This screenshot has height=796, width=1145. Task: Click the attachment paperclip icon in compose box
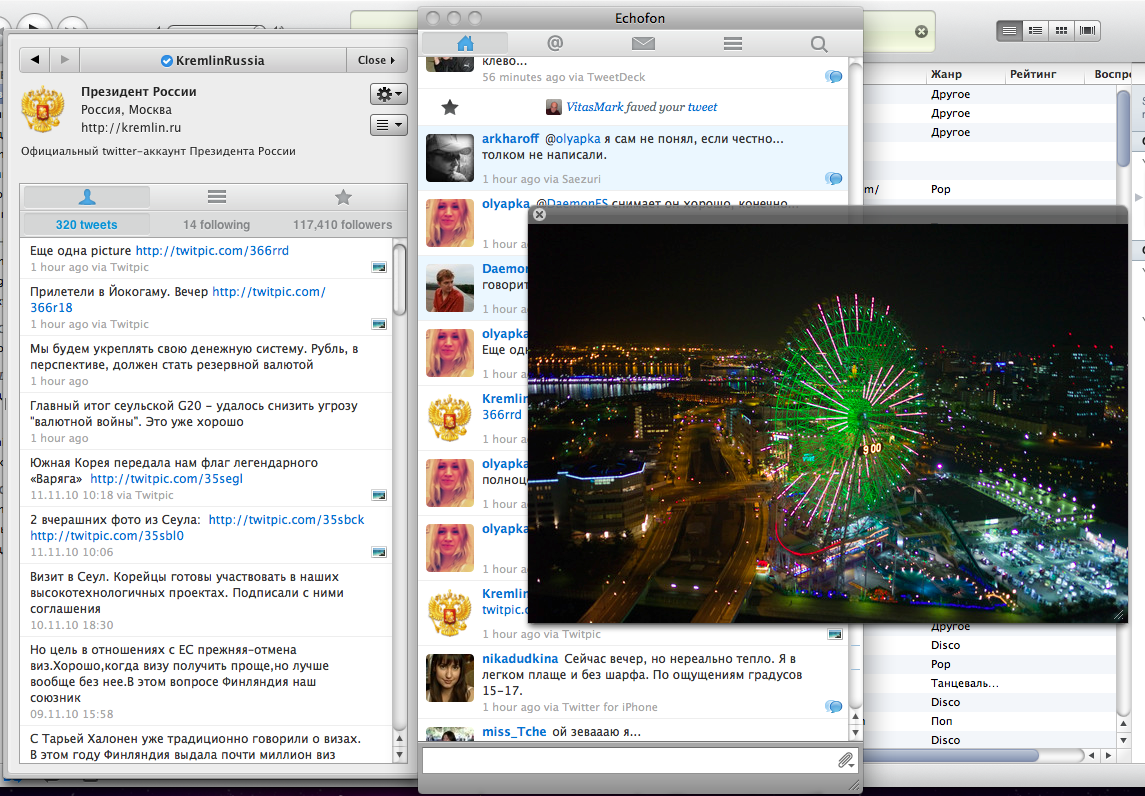coord(845,761)
